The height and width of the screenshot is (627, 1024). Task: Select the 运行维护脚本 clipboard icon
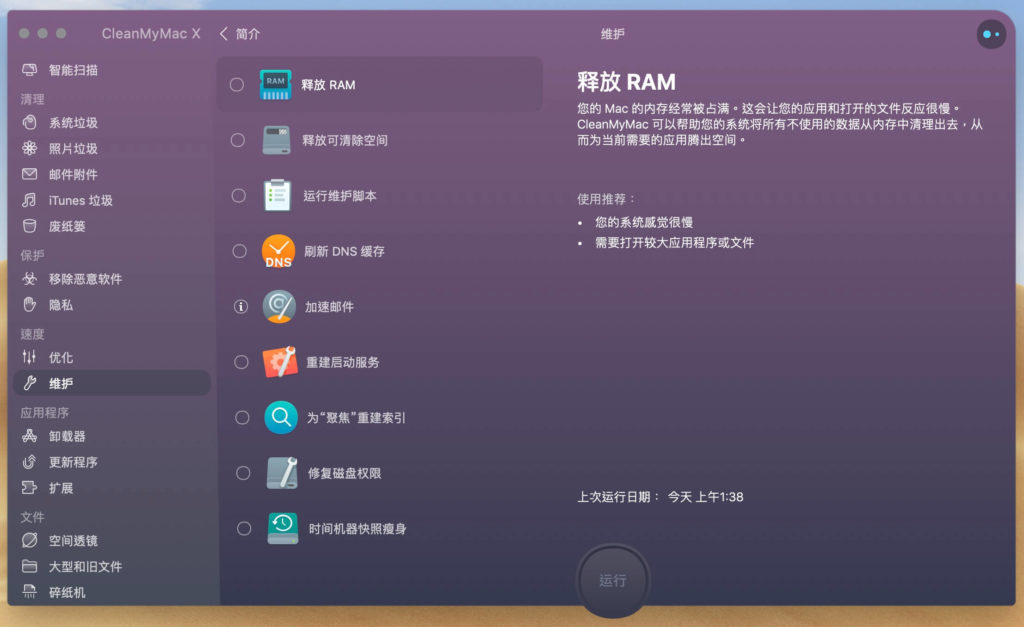[278, 195]
